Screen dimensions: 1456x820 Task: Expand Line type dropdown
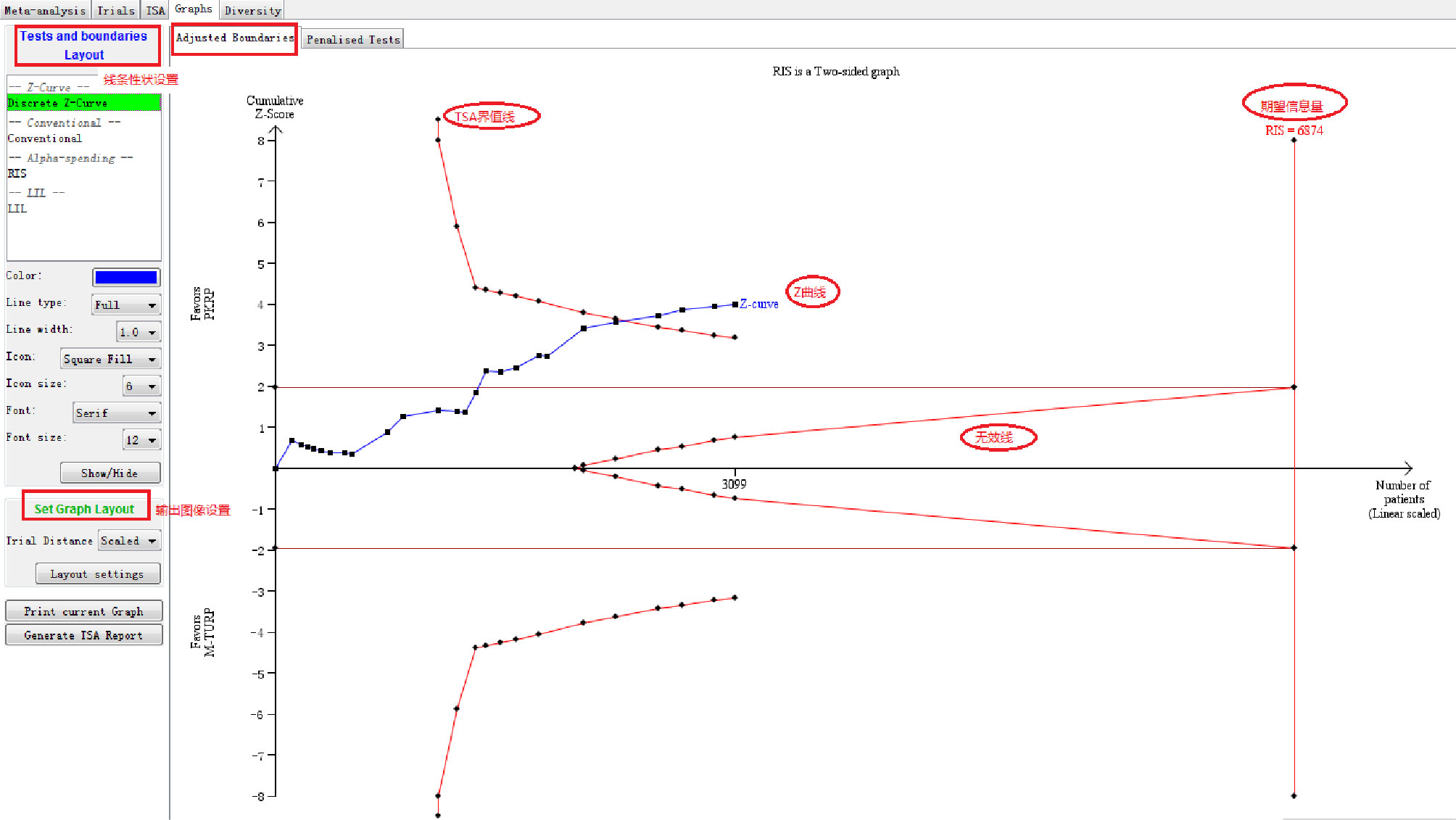click(126, 305)
